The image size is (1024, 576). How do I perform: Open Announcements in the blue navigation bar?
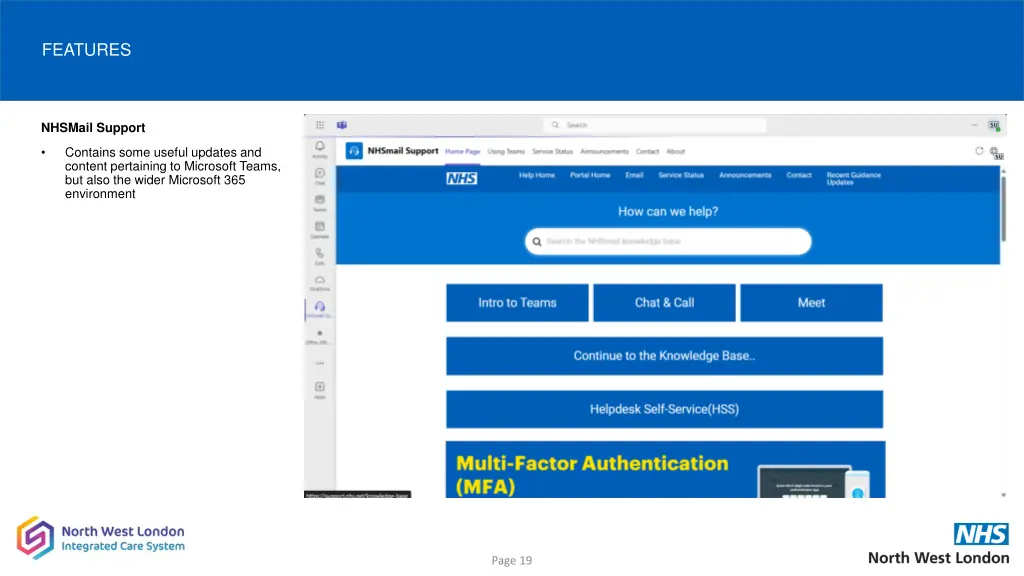click(x=745, y=175)
